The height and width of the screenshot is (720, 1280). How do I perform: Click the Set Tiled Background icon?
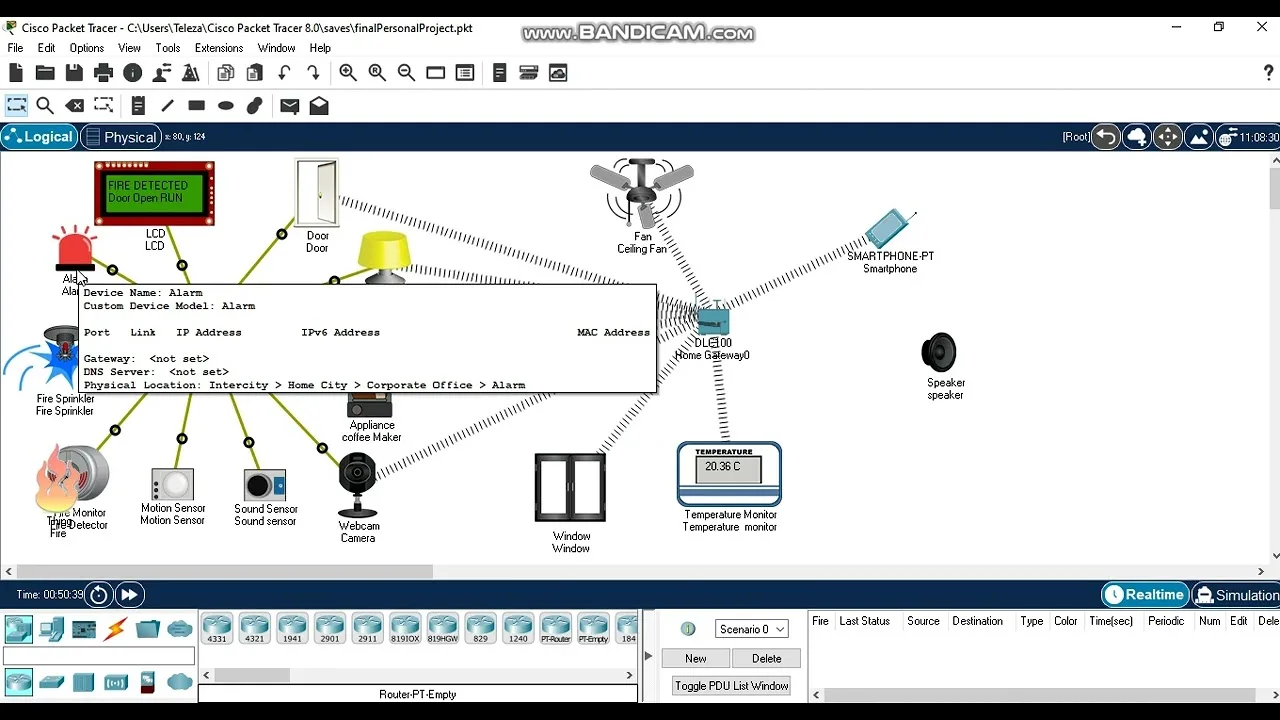tap(1198, 137)
